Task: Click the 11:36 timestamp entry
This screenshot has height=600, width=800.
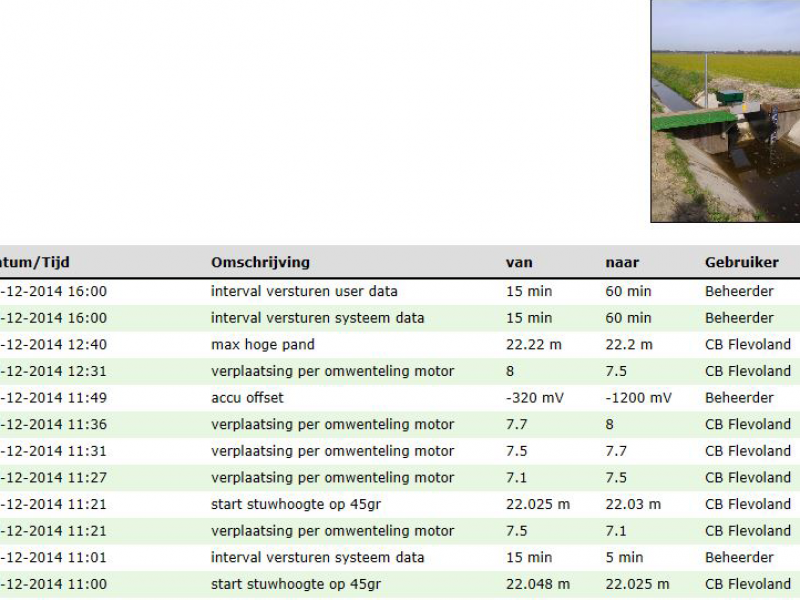Action: pyautogui.click(x=53, y=425)
